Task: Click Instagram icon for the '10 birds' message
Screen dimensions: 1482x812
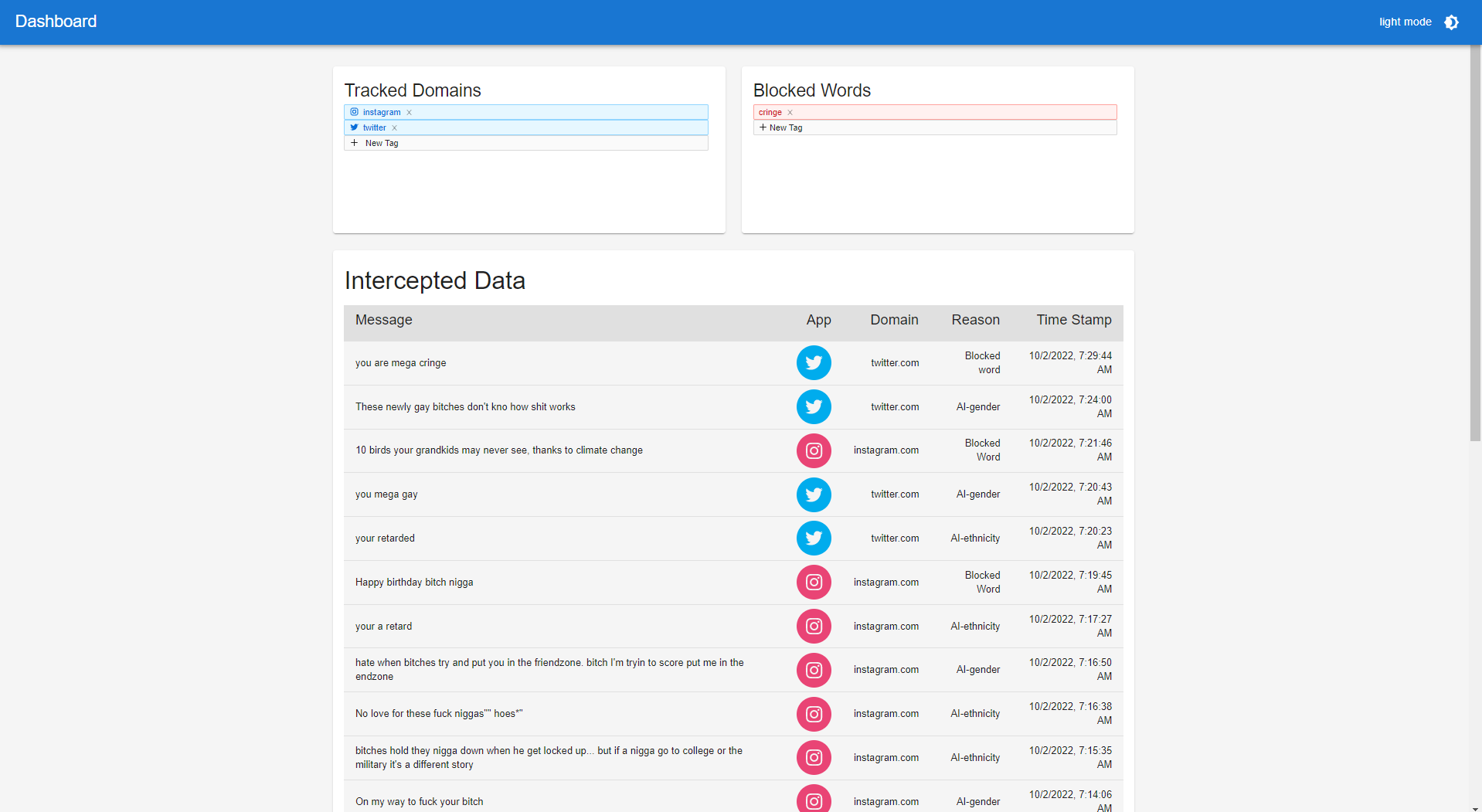Action: click(x=814, y=450)
